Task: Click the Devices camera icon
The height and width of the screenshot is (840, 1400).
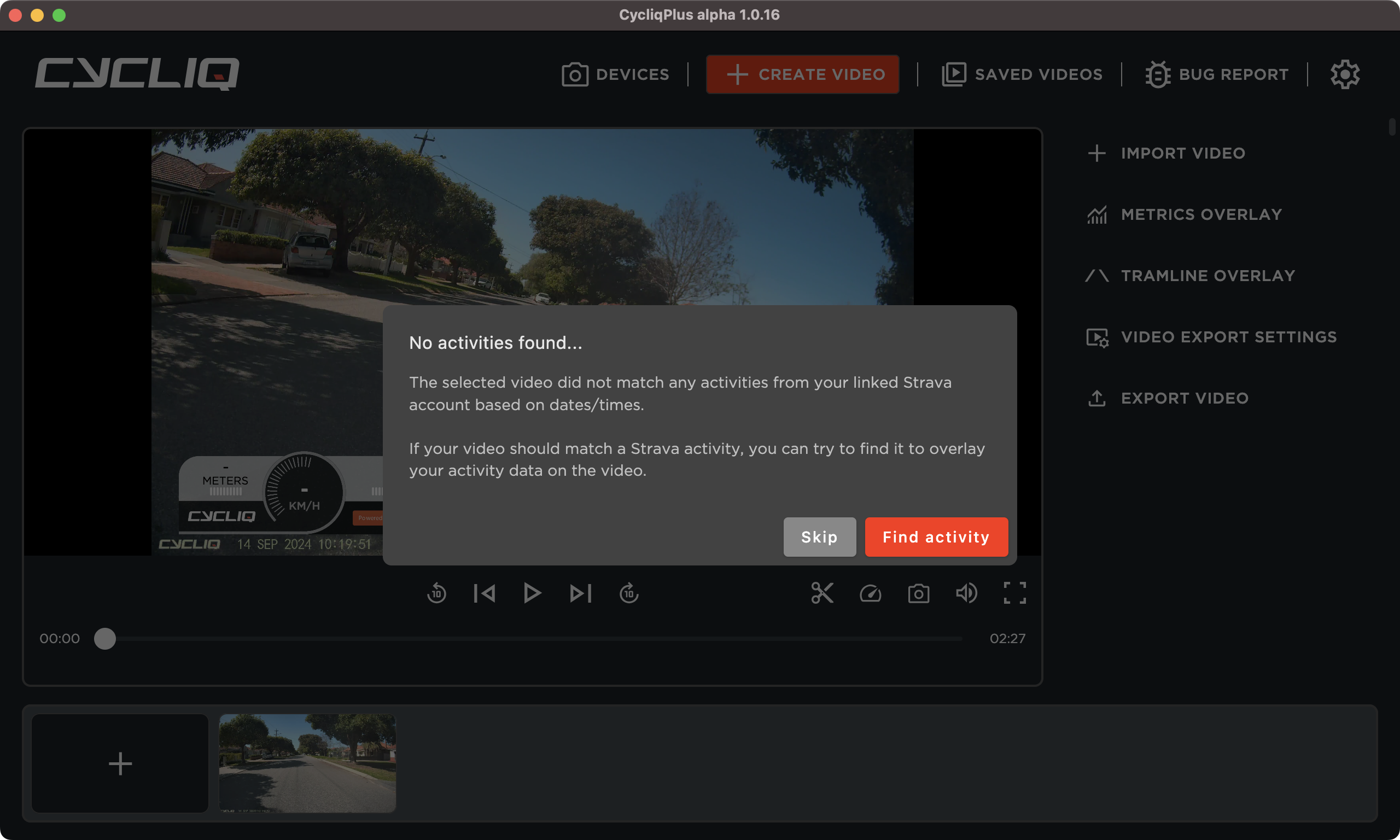Action: pyautogui.click(x=575, y=74)
